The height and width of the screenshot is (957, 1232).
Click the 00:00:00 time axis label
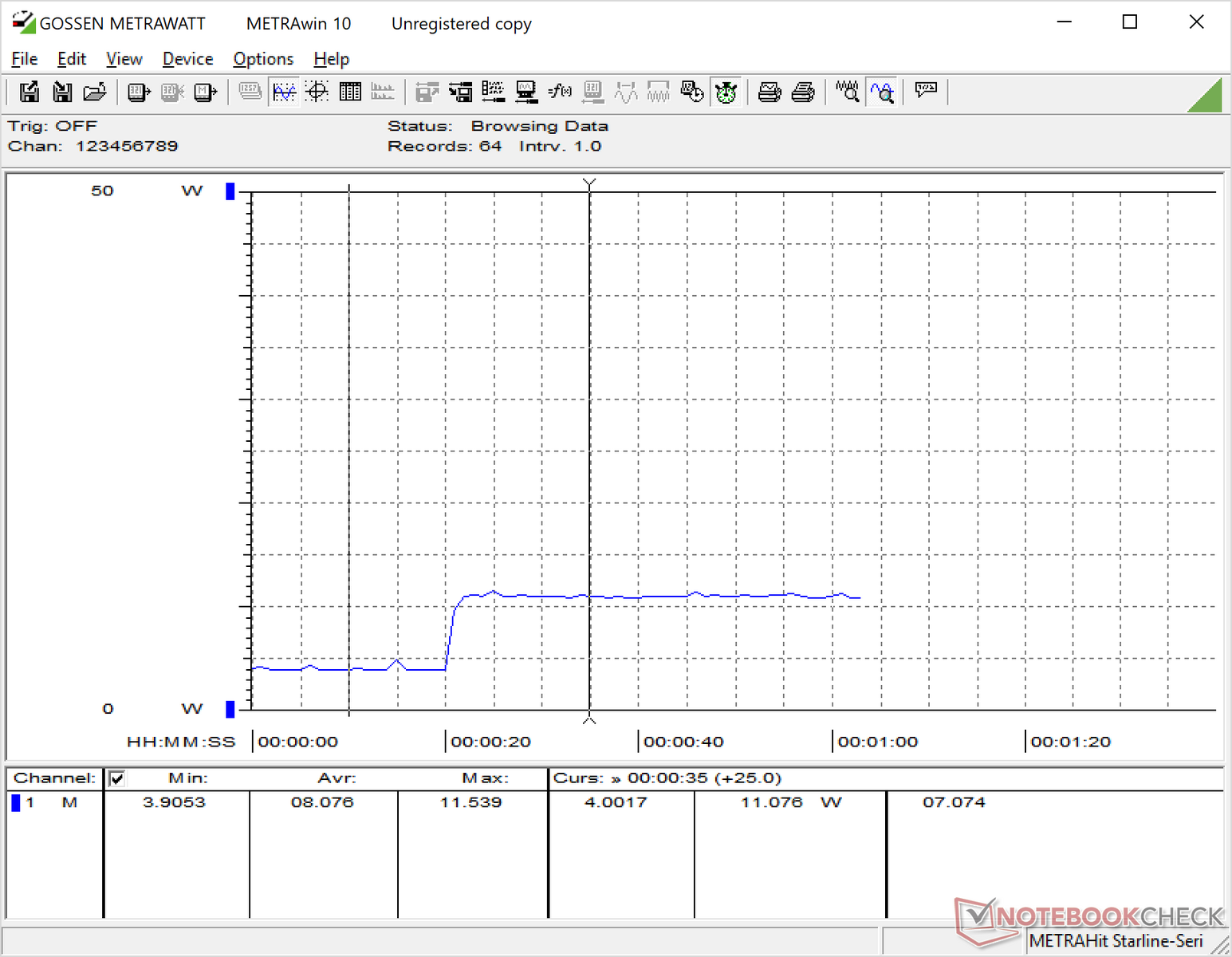click(298, 742)
